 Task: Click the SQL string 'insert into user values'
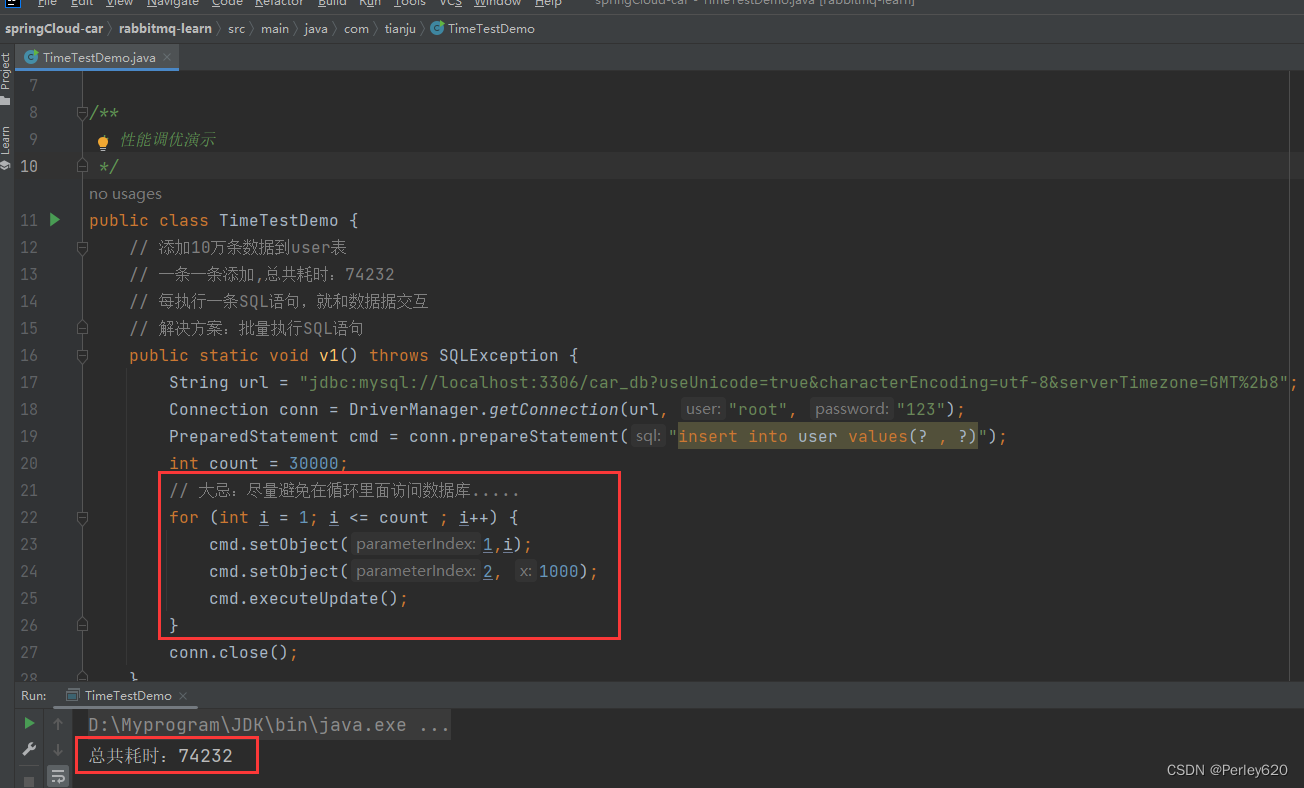coord(828,436)
